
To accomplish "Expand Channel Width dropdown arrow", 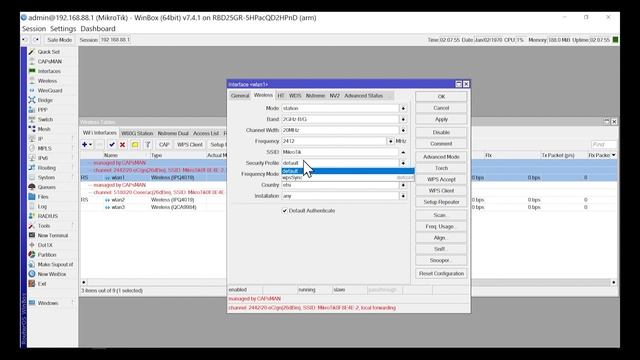I will pos(403,130).
